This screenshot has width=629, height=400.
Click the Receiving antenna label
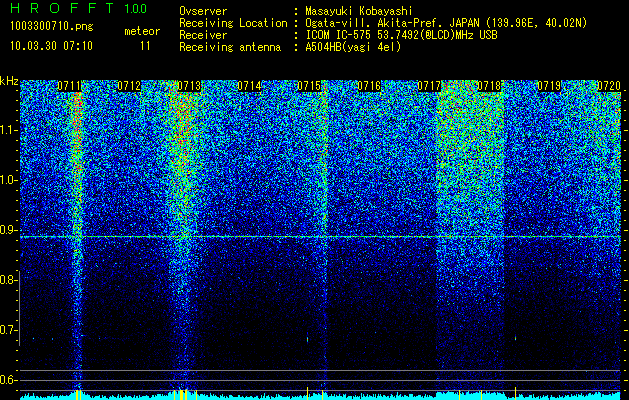tap(230, 47)
